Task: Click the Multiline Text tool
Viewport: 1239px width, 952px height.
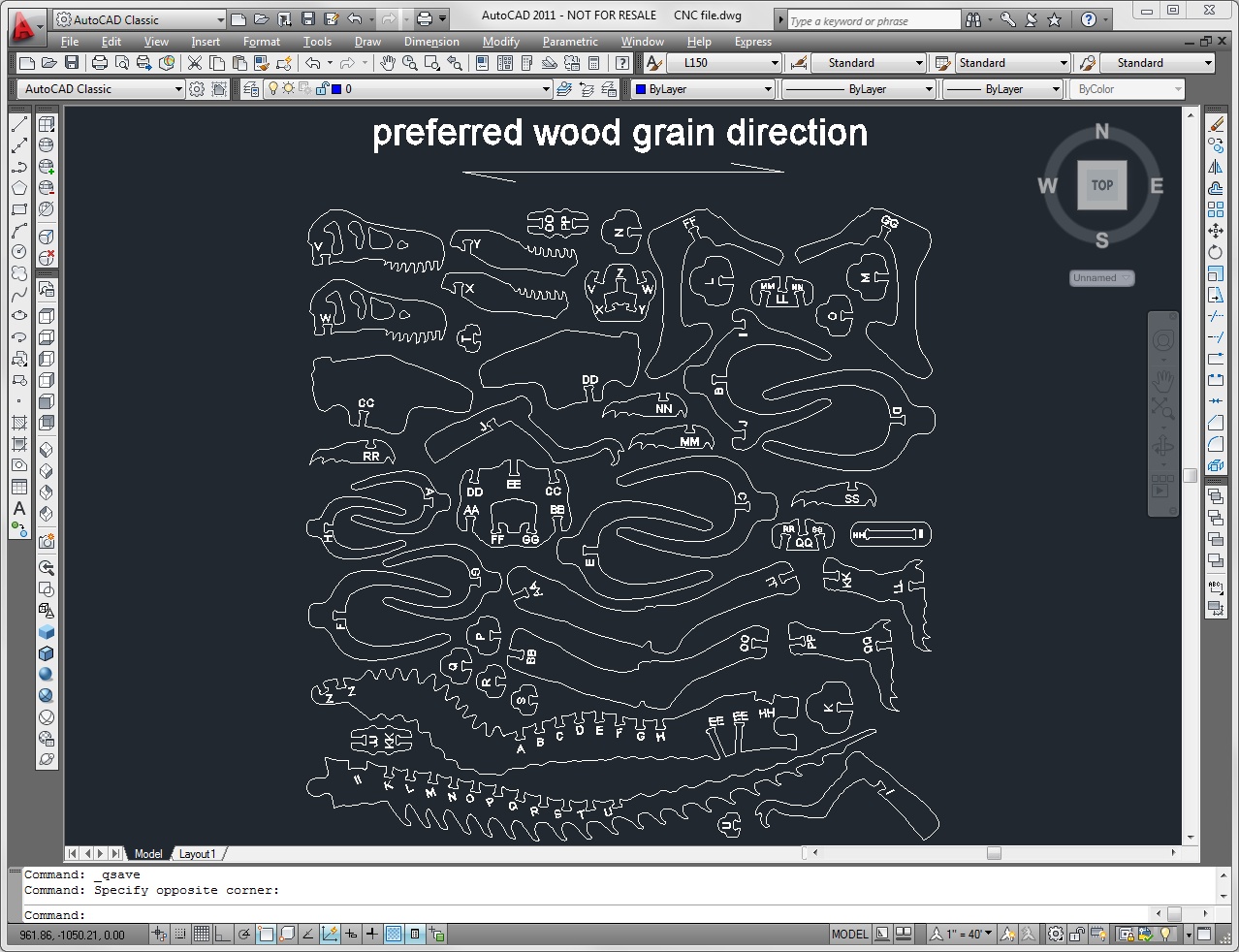Action: click(18, 508)
